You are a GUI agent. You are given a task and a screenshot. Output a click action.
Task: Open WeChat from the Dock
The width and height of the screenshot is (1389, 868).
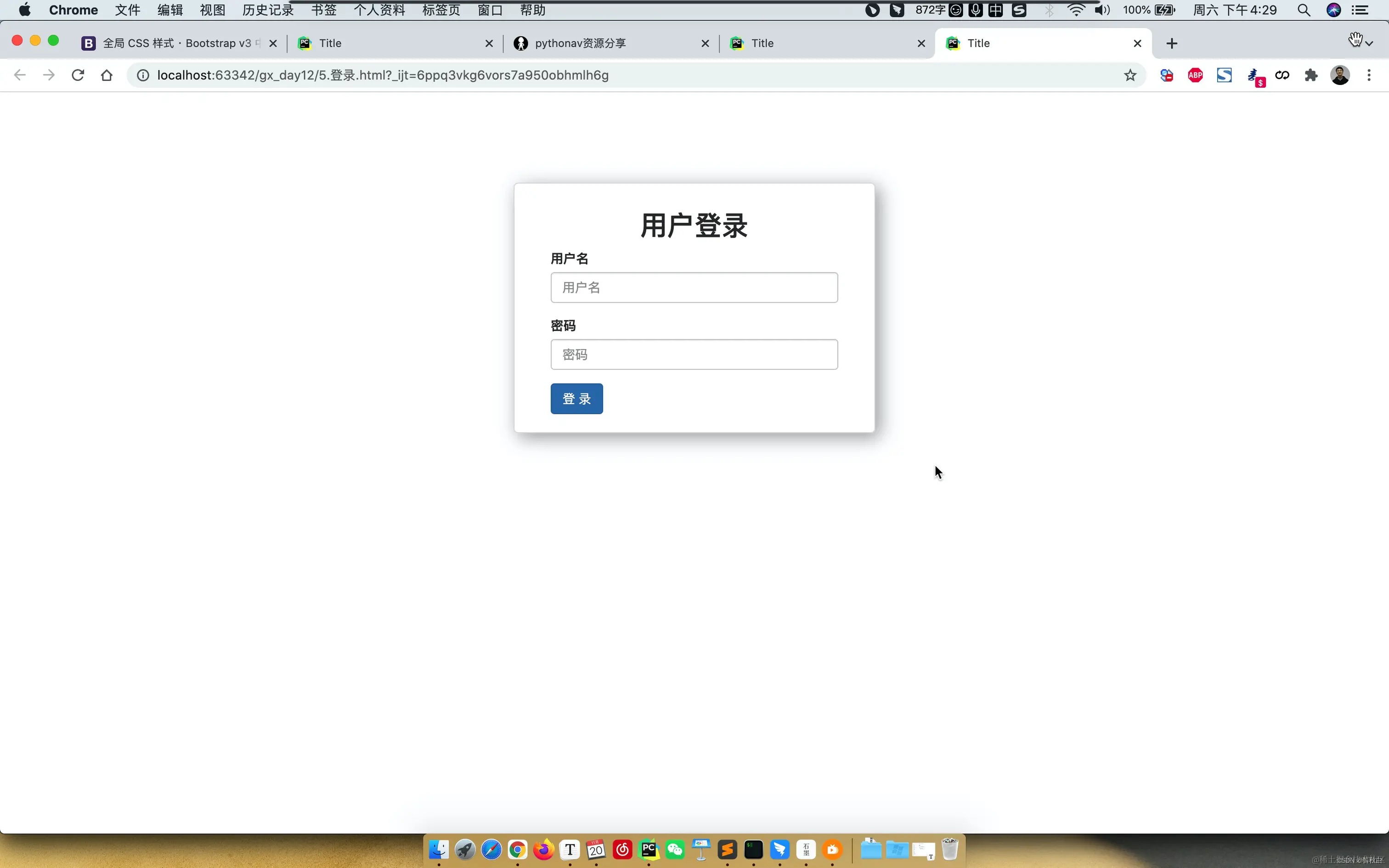coord(674,851)
